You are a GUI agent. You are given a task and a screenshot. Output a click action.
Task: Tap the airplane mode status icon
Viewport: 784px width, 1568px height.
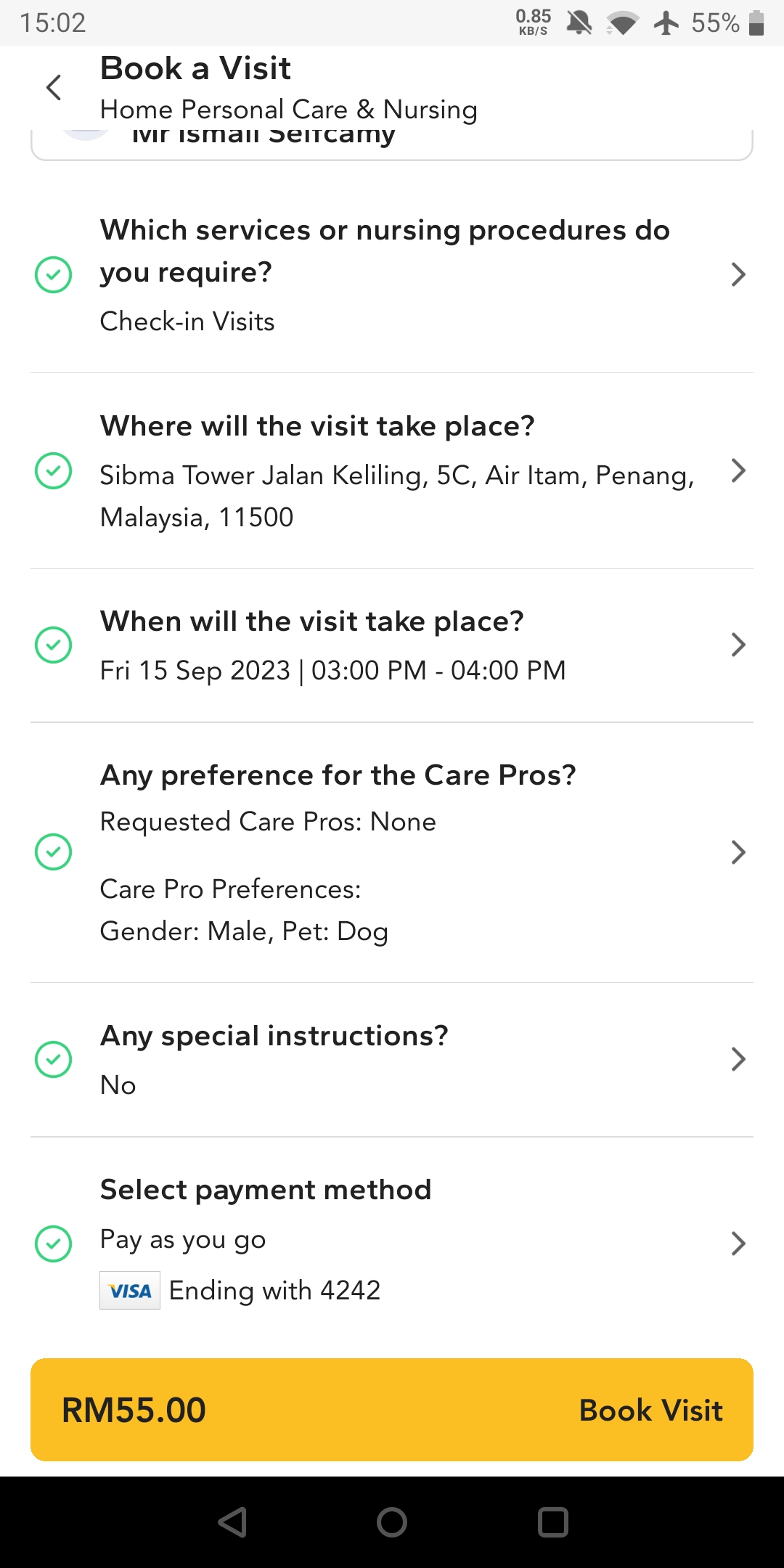coord(666,23)
